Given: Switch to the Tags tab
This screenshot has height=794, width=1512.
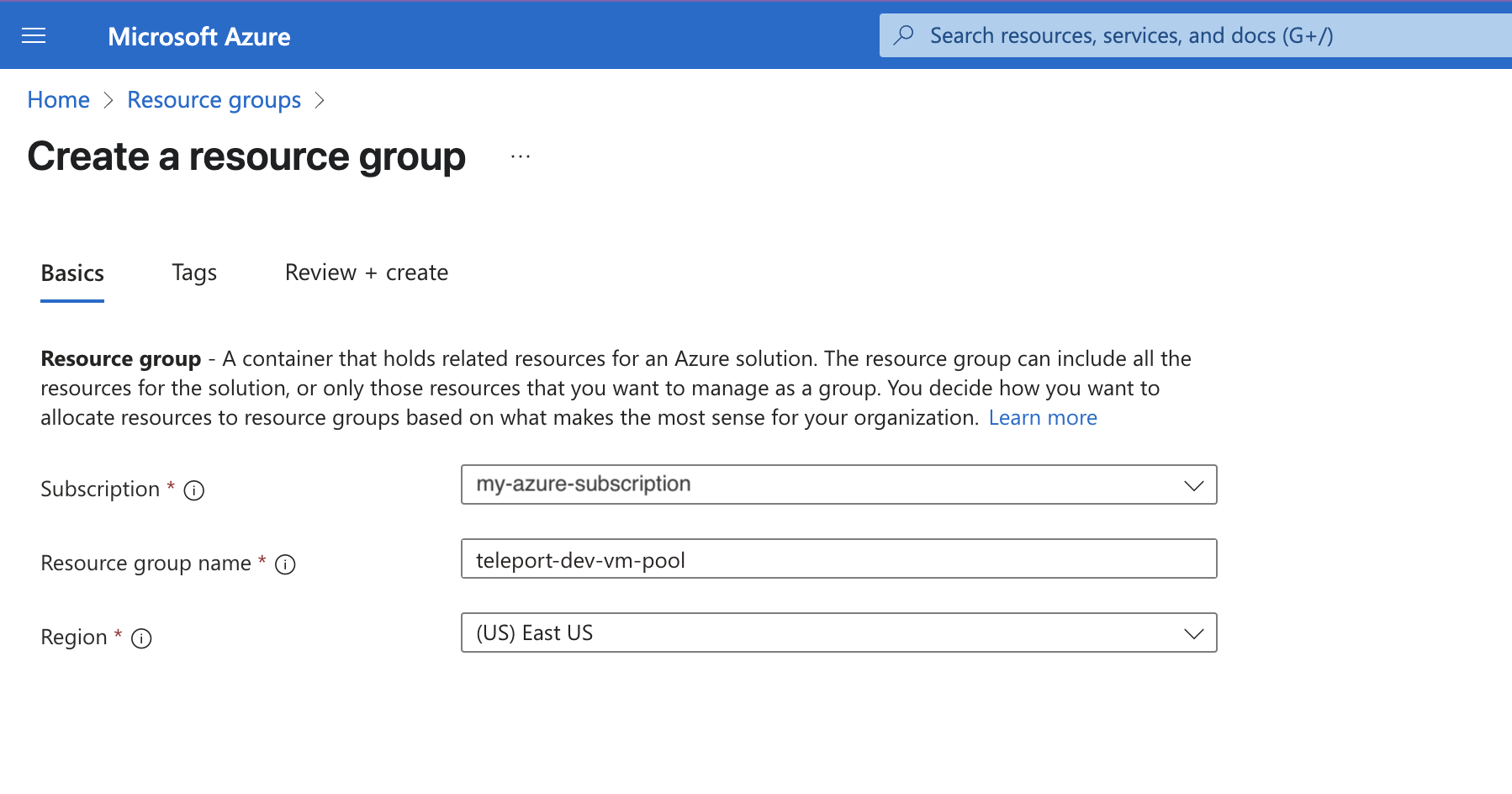Looking at the screenshot, I should coord(194,273).
